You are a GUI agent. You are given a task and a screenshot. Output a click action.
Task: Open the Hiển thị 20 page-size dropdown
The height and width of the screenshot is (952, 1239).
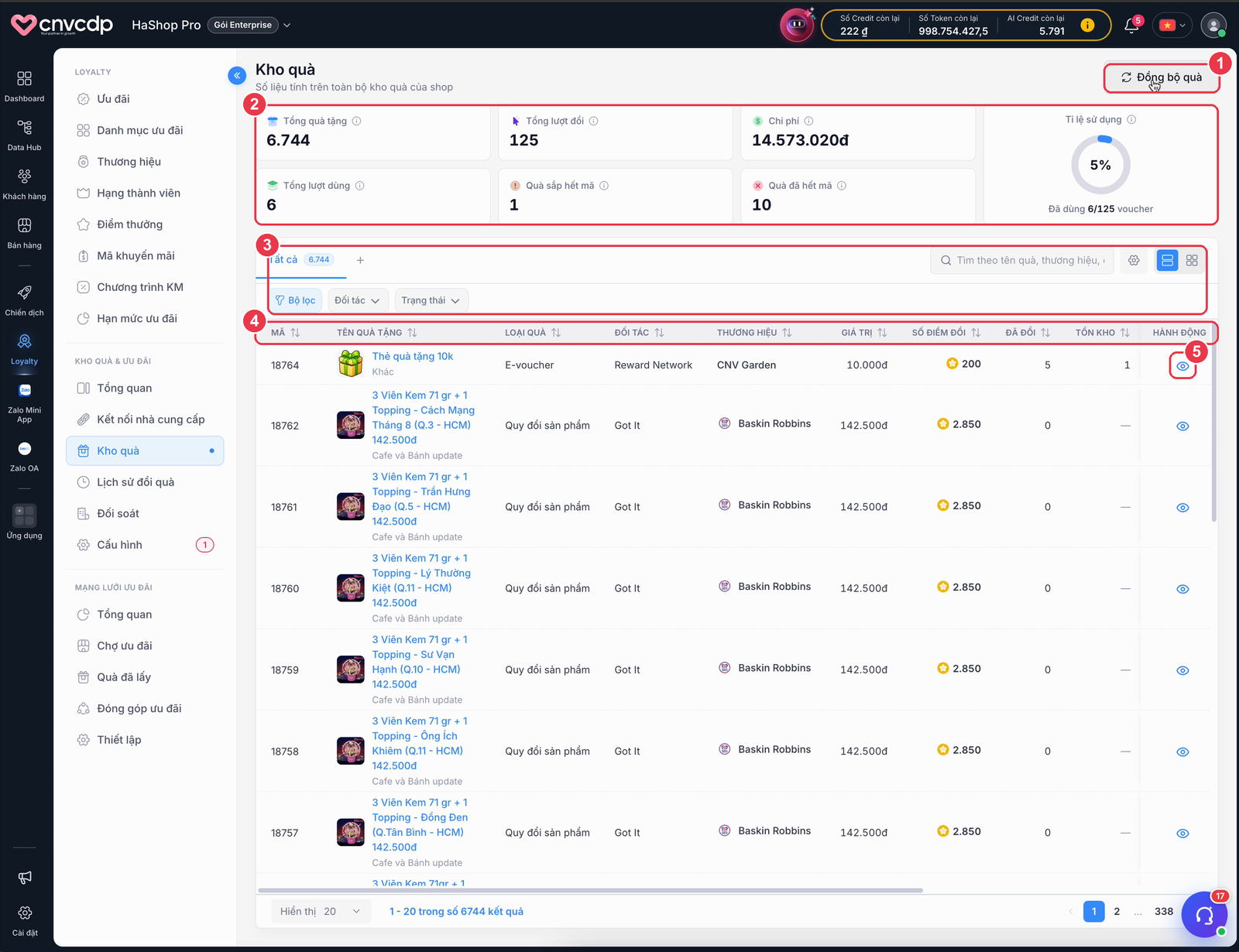pos(321,912)
